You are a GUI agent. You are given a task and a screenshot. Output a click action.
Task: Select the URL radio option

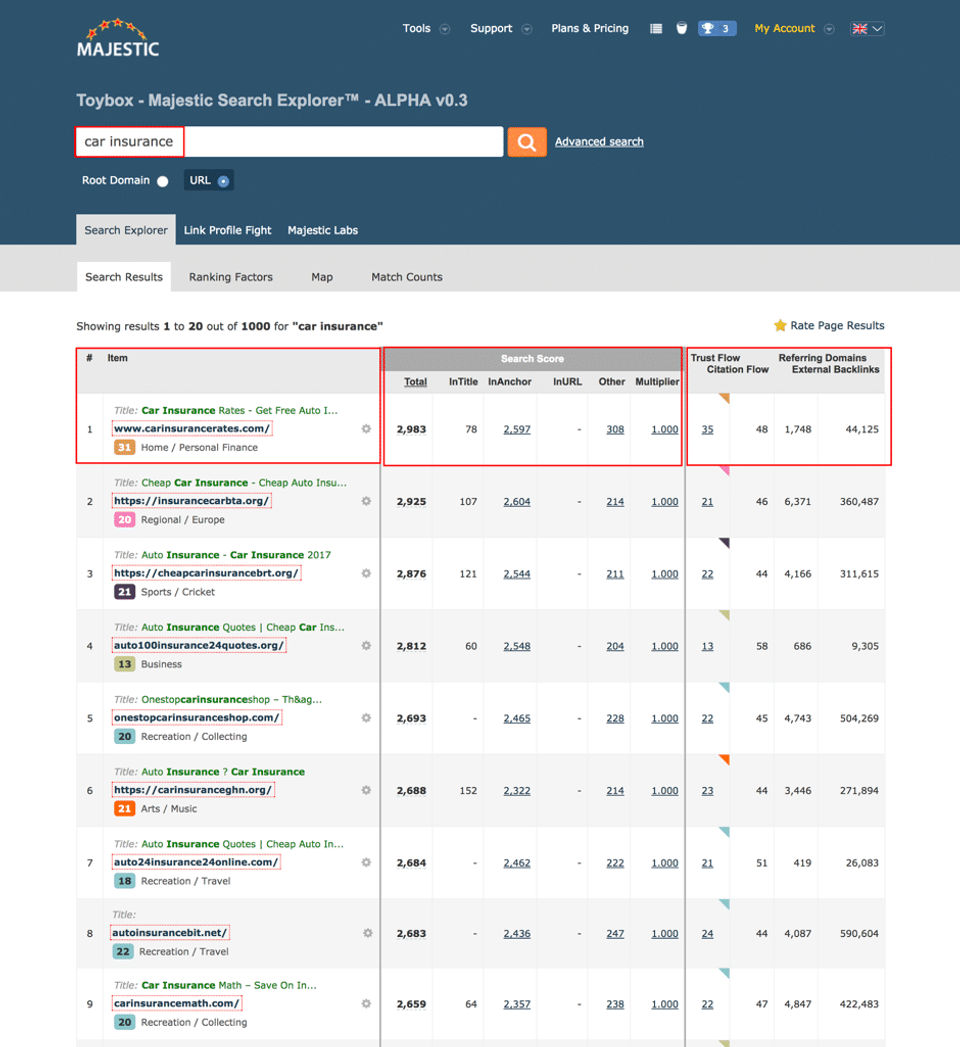point(224,181)
